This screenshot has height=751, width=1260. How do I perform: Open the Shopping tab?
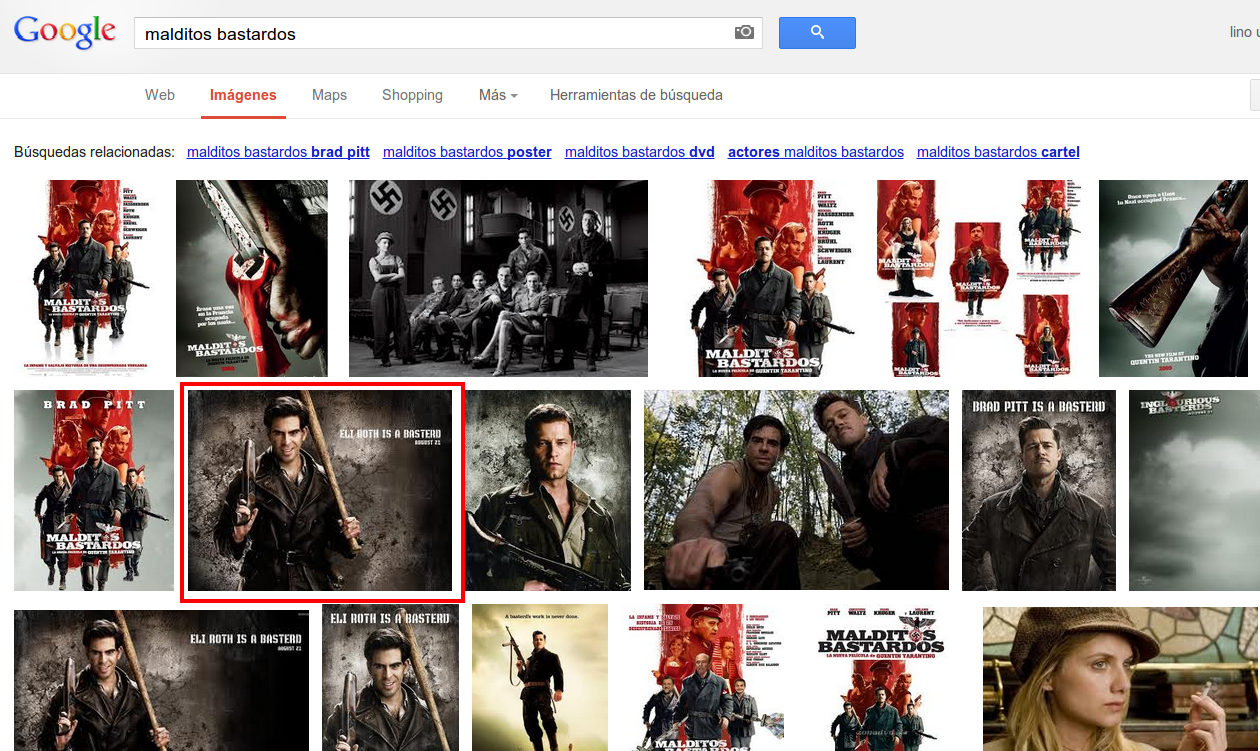coord(412,95)
